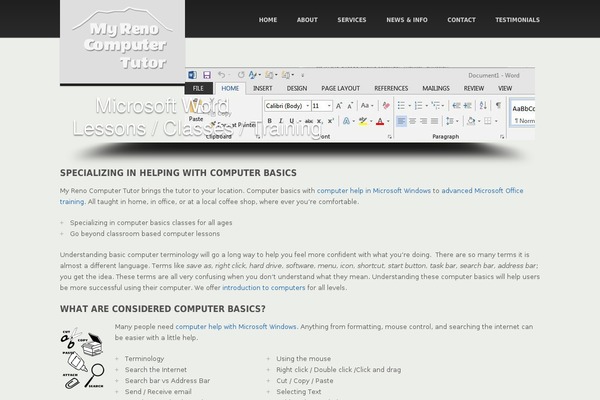Open NEWS & INFO in the site navigation

pos(407,20)
